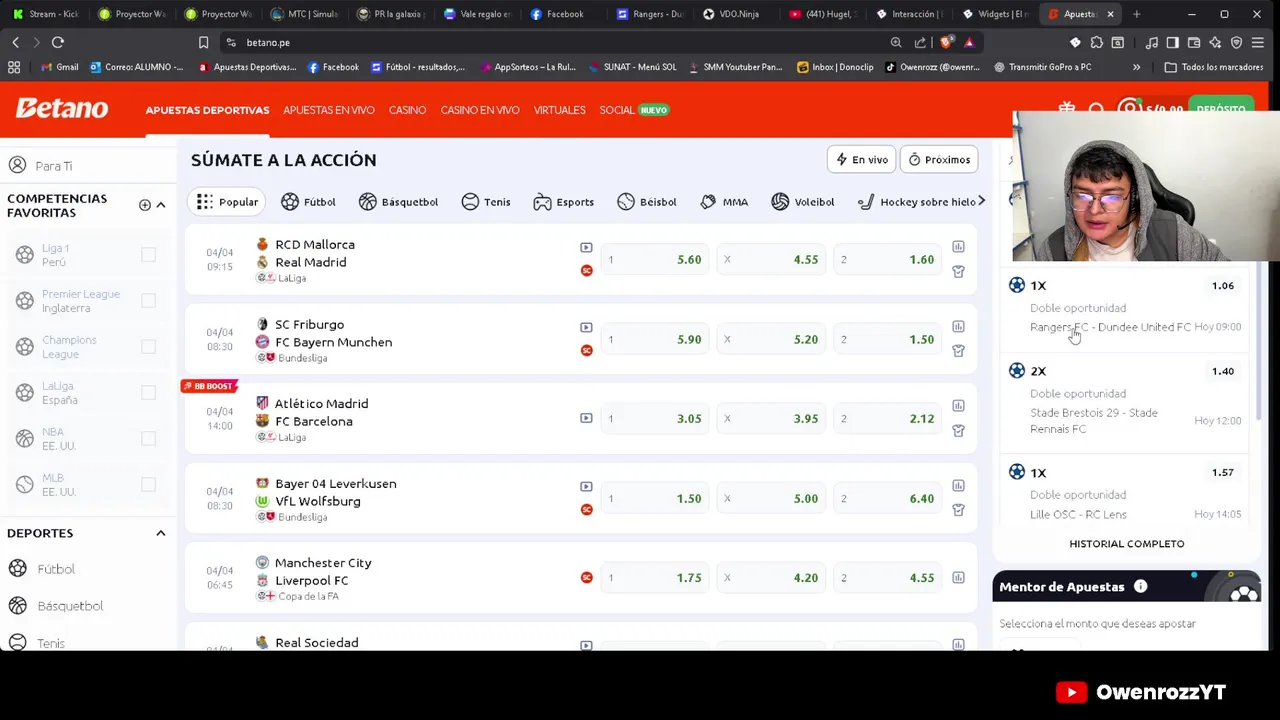The image size is (1280, 720).
Task: Show more sports using the right arrow
Action: (x=981, y=201)
